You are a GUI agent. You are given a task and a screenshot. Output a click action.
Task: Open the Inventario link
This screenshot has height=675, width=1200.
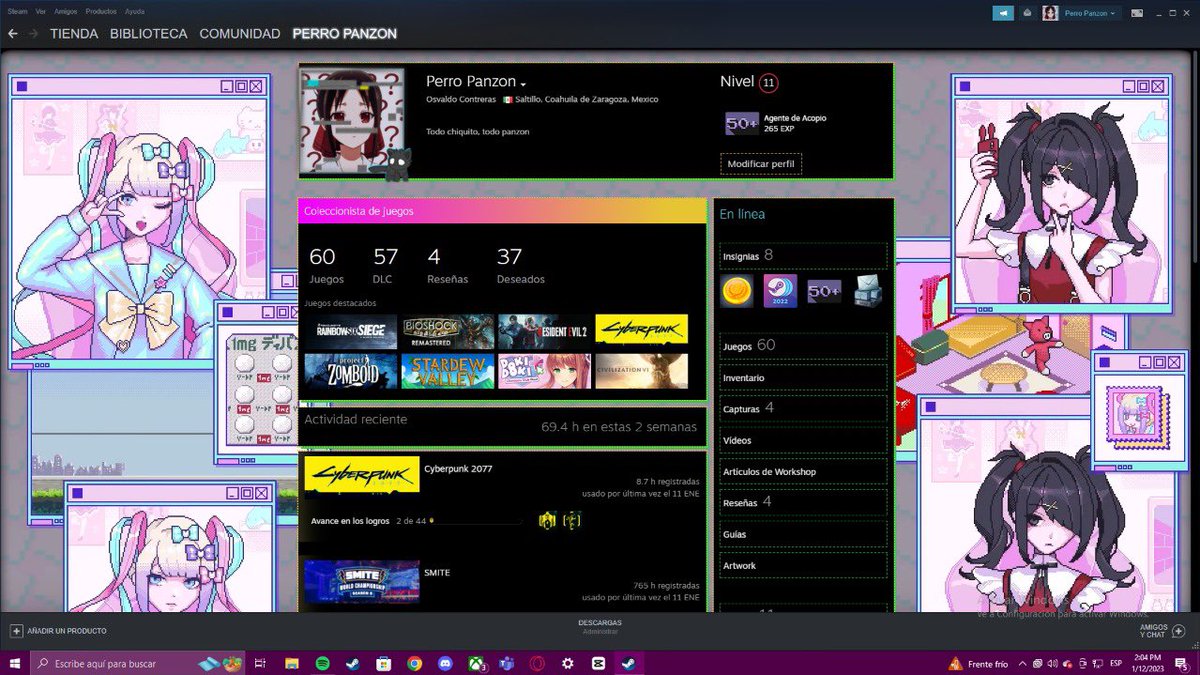point(803,378)
